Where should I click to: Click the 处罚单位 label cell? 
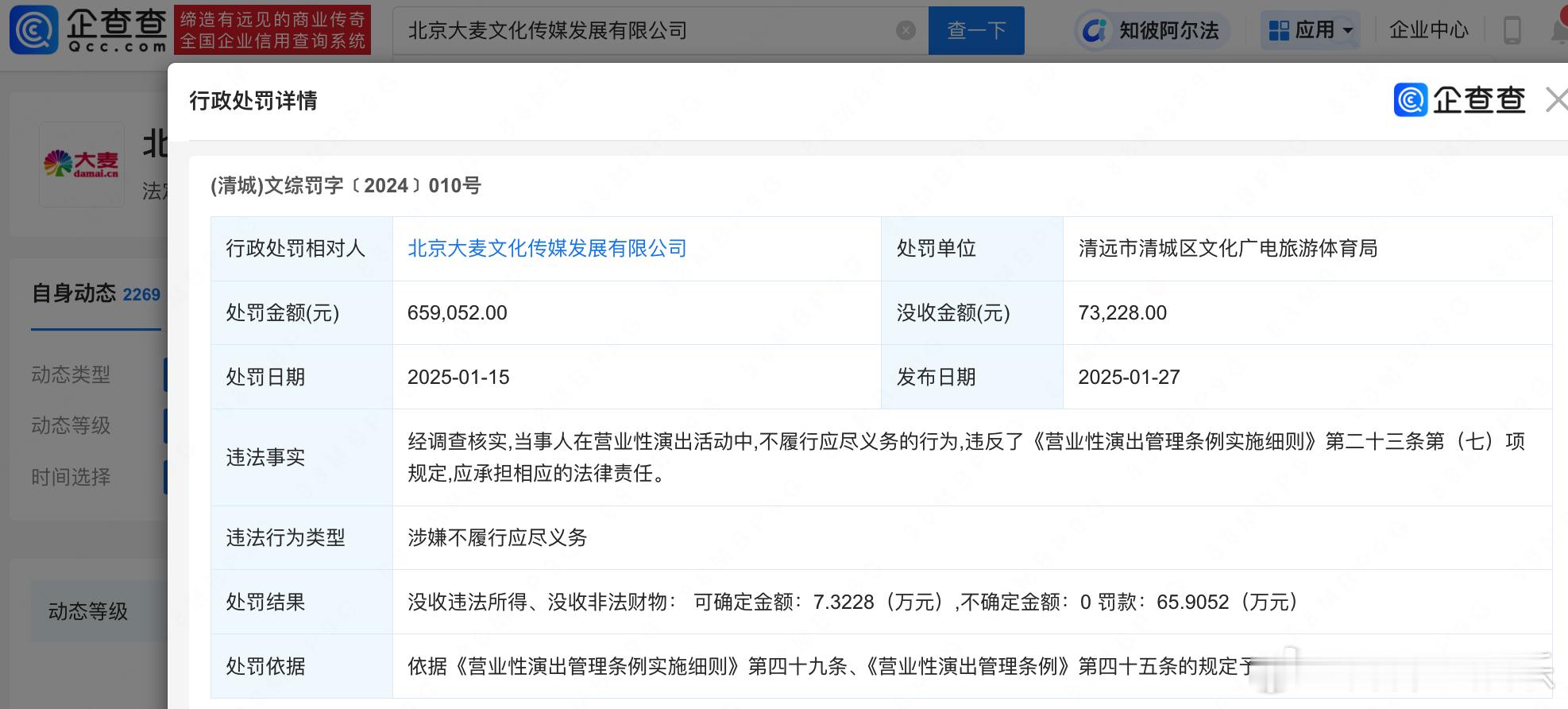click(x=972, y=248)
